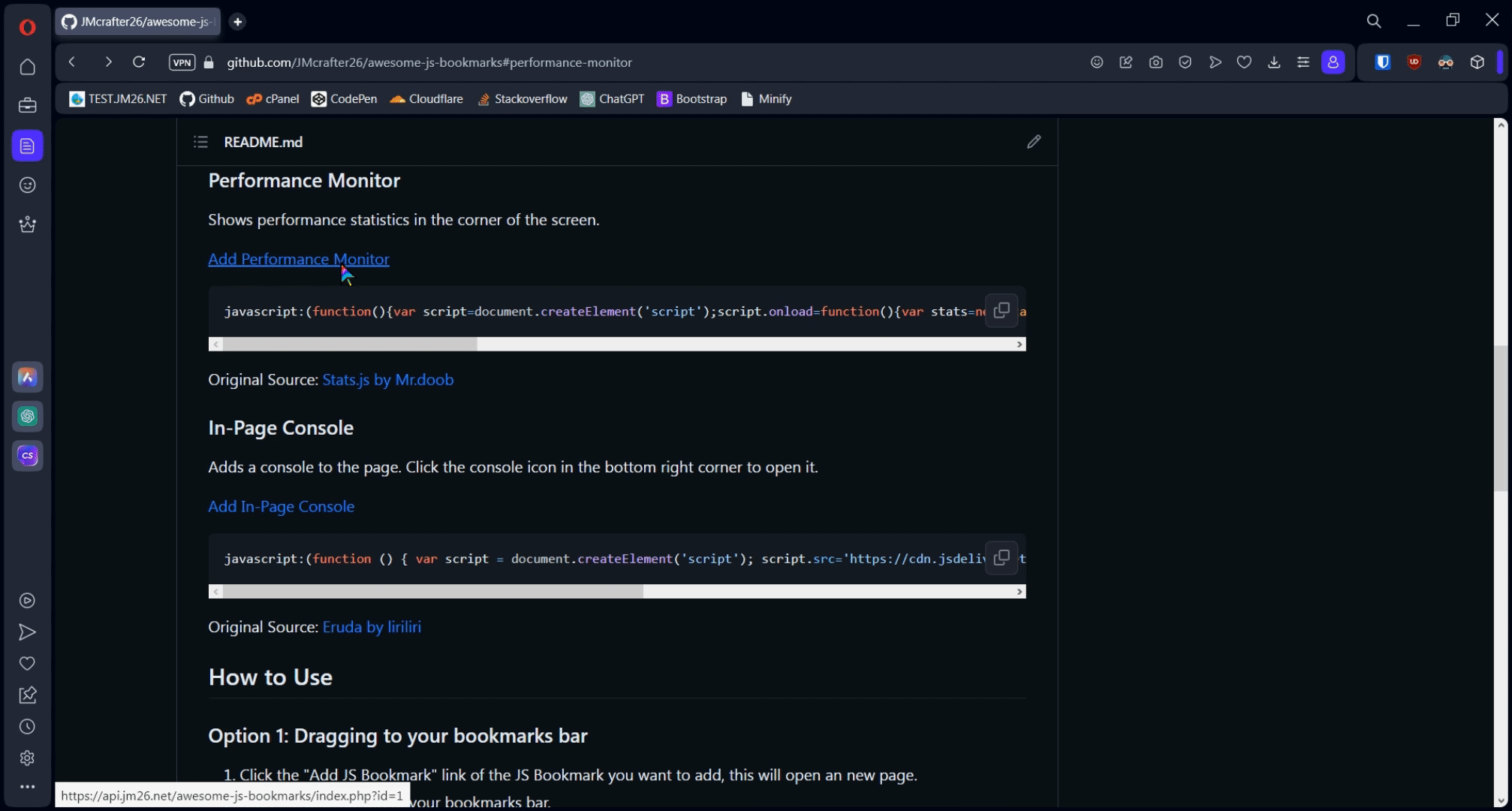Image resolution: width=1512 pixels, height=811 pixels.
Task: Expand the sidebar three-dots menu
Action: (28, 787)
